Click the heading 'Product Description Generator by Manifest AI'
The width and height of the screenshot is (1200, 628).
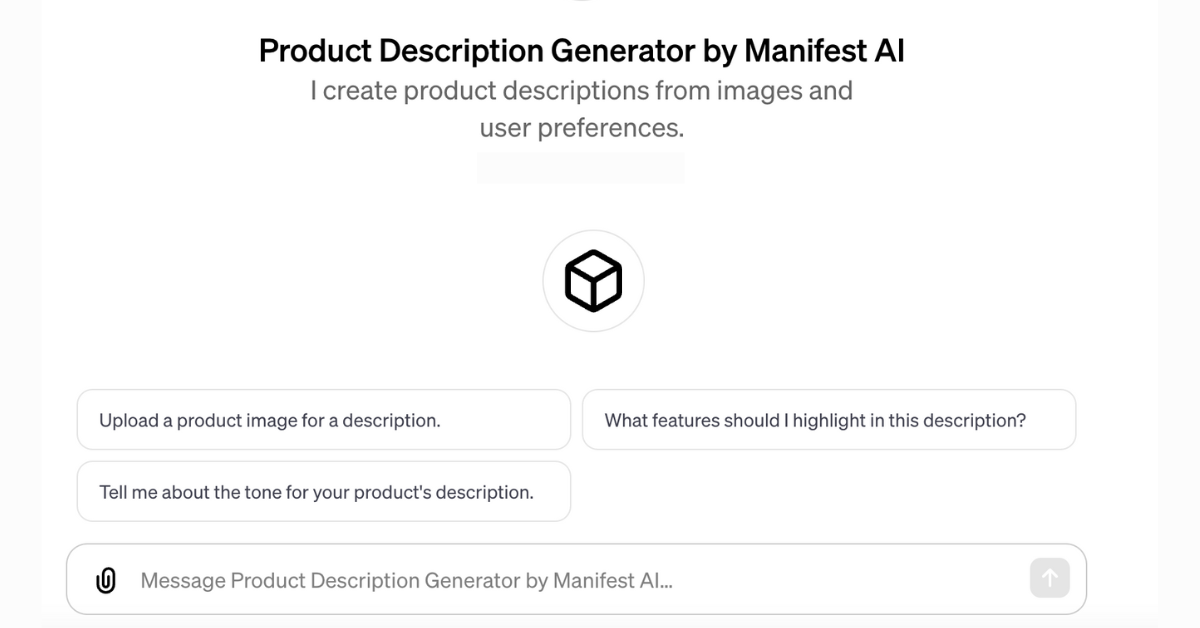pyautogui.click(x=581, y=50)
